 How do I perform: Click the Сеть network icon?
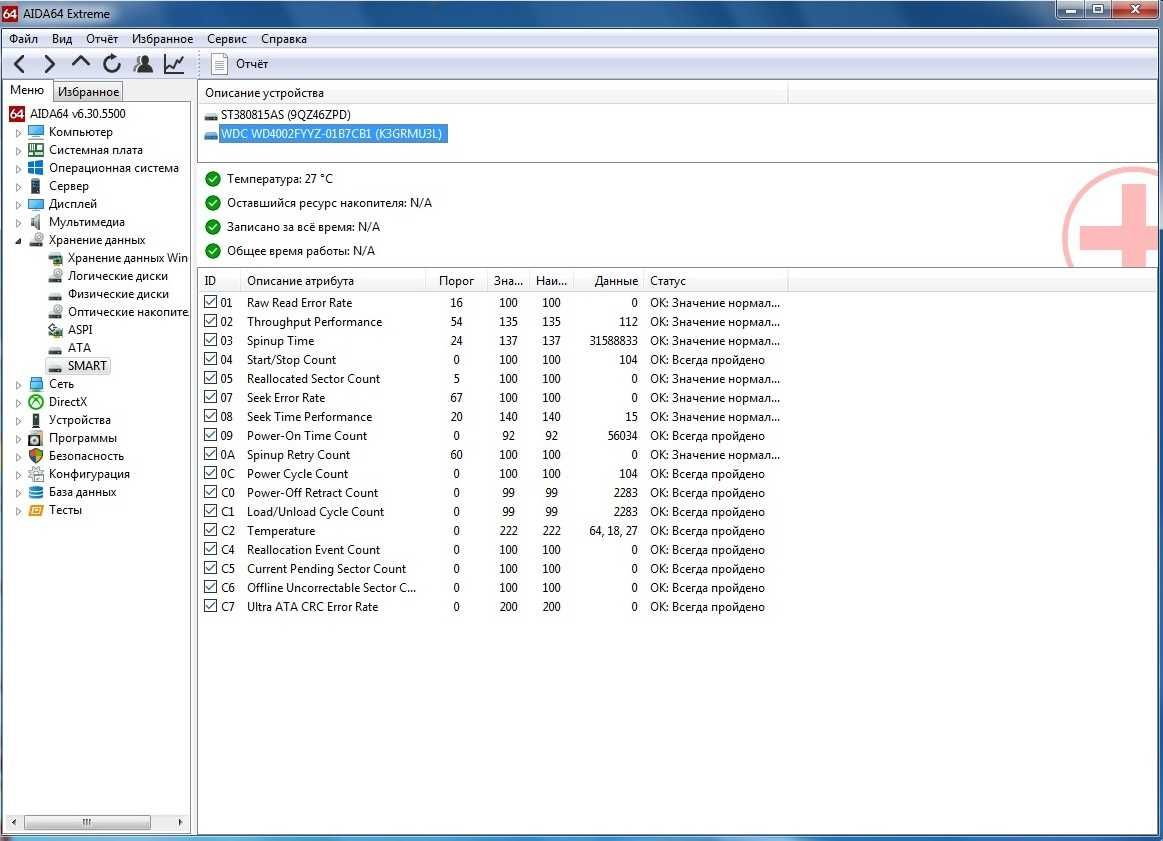pyautogui.click(x=36, y=384)
